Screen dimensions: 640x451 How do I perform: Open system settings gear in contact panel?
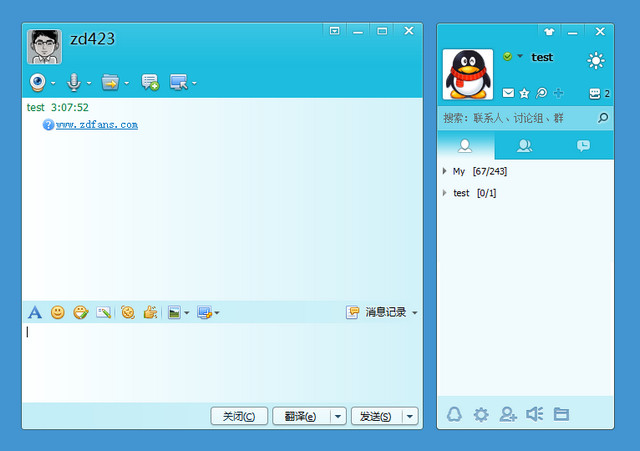pyautogui.click(x=481, y=414)
